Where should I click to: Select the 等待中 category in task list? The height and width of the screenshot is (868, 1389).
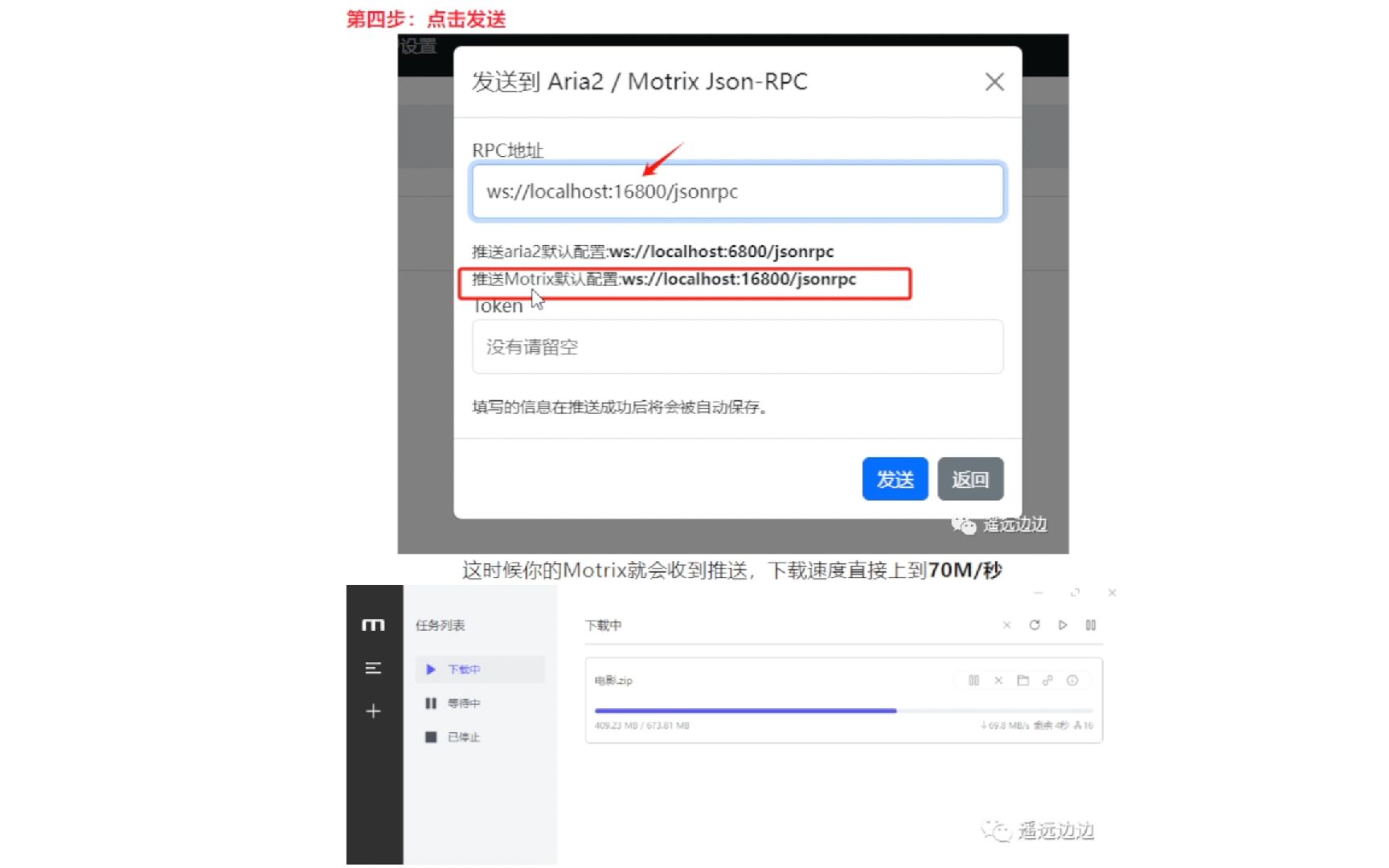[x=480, y=703]
